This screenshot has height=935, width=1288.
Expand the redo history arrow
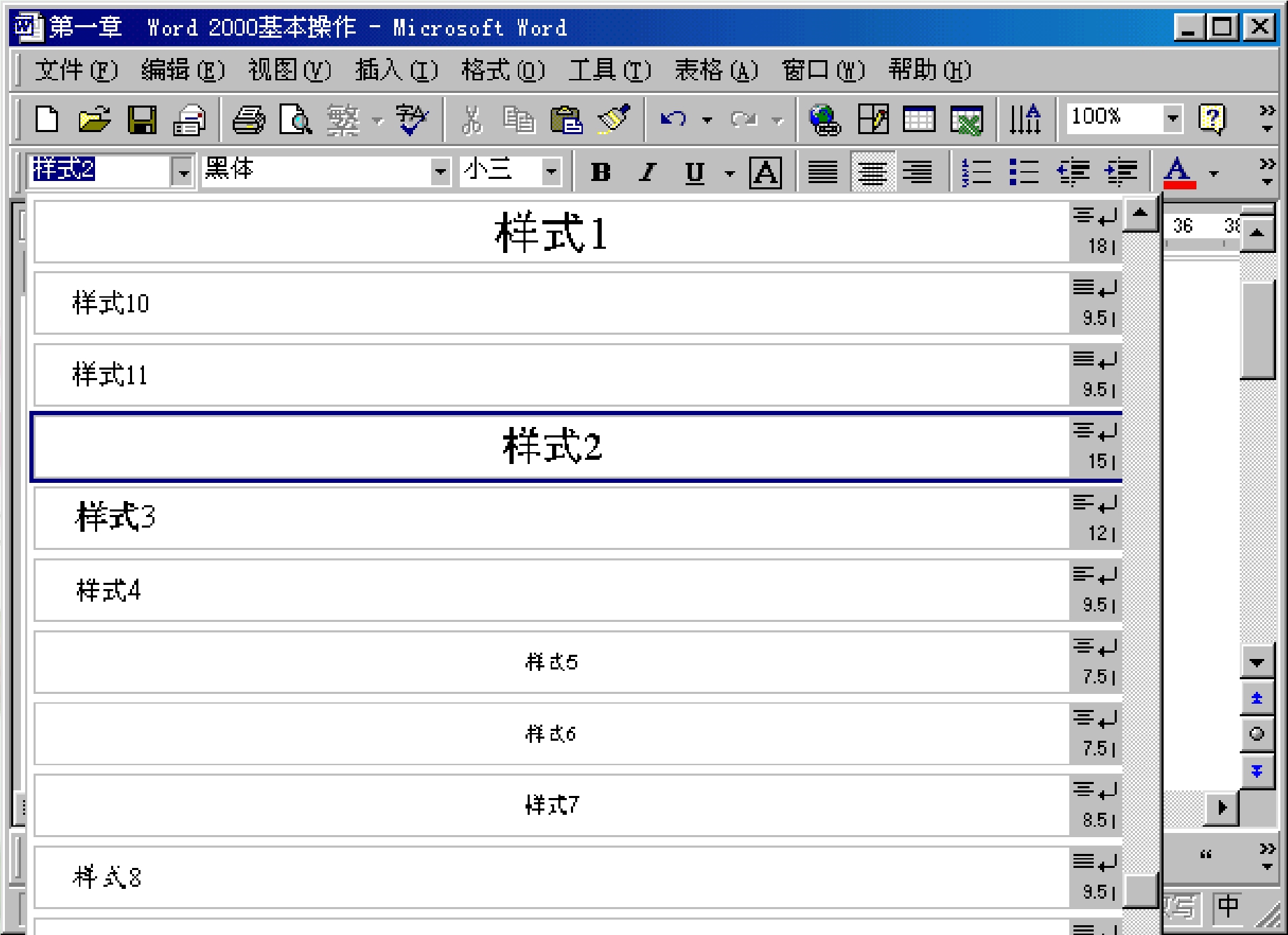tap(777, 120)
